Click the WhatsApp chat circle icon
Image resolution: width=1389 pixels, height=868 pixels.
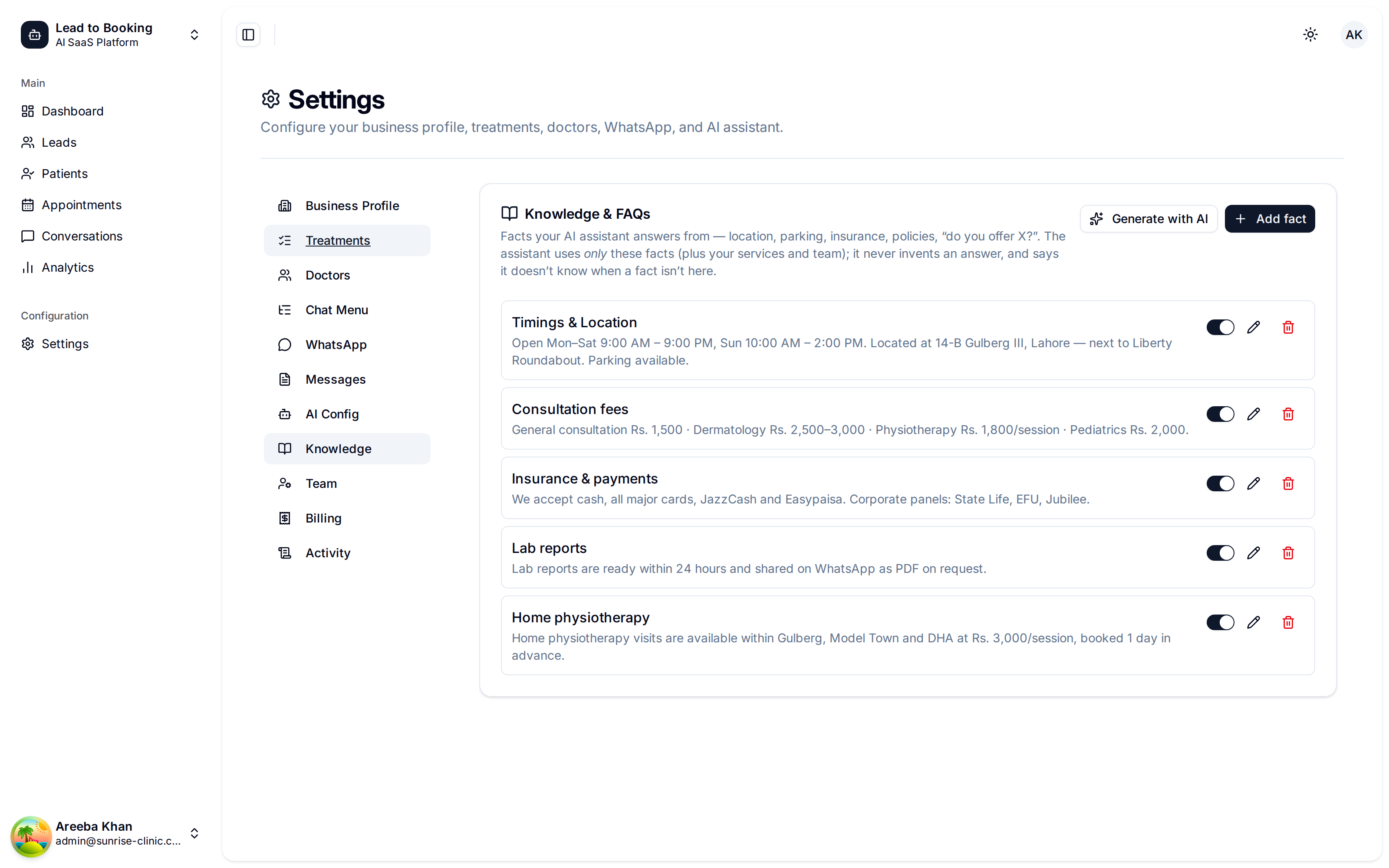[x=285, y=345]
